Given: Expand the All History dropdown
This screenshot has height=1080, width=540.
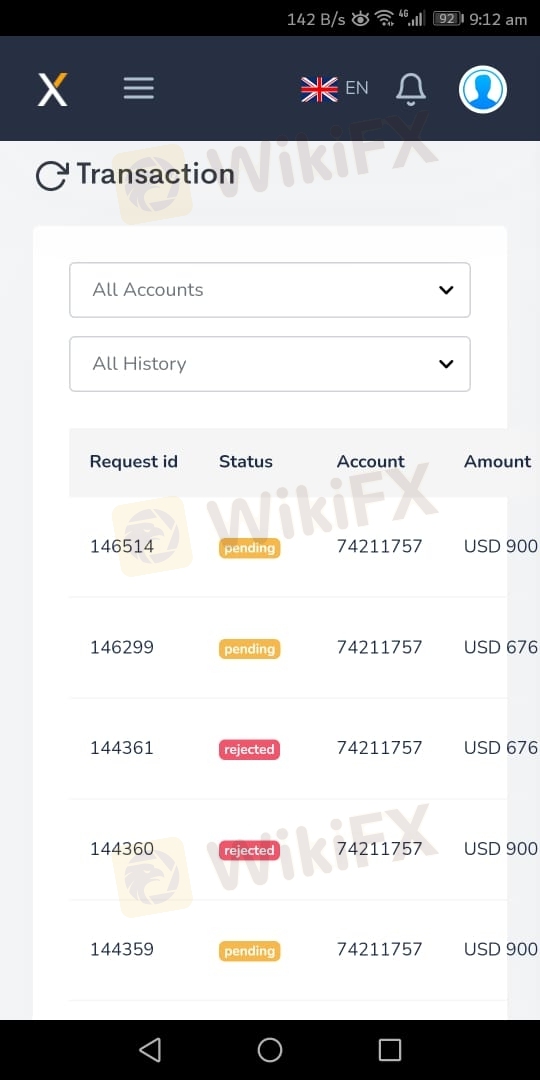Looking at the screenshot, I should point(270,364).
